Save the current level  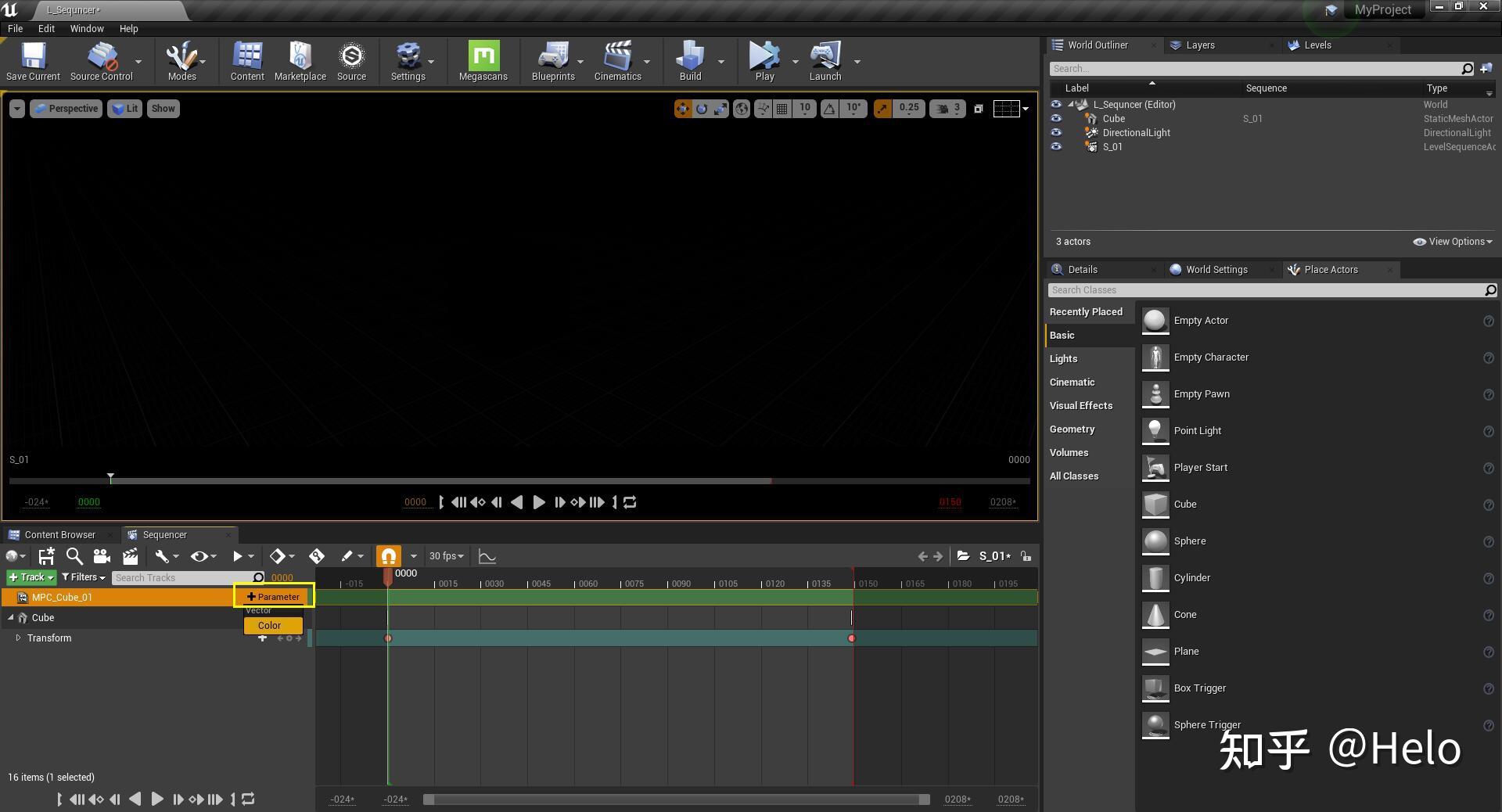click(x=32, y=61)
